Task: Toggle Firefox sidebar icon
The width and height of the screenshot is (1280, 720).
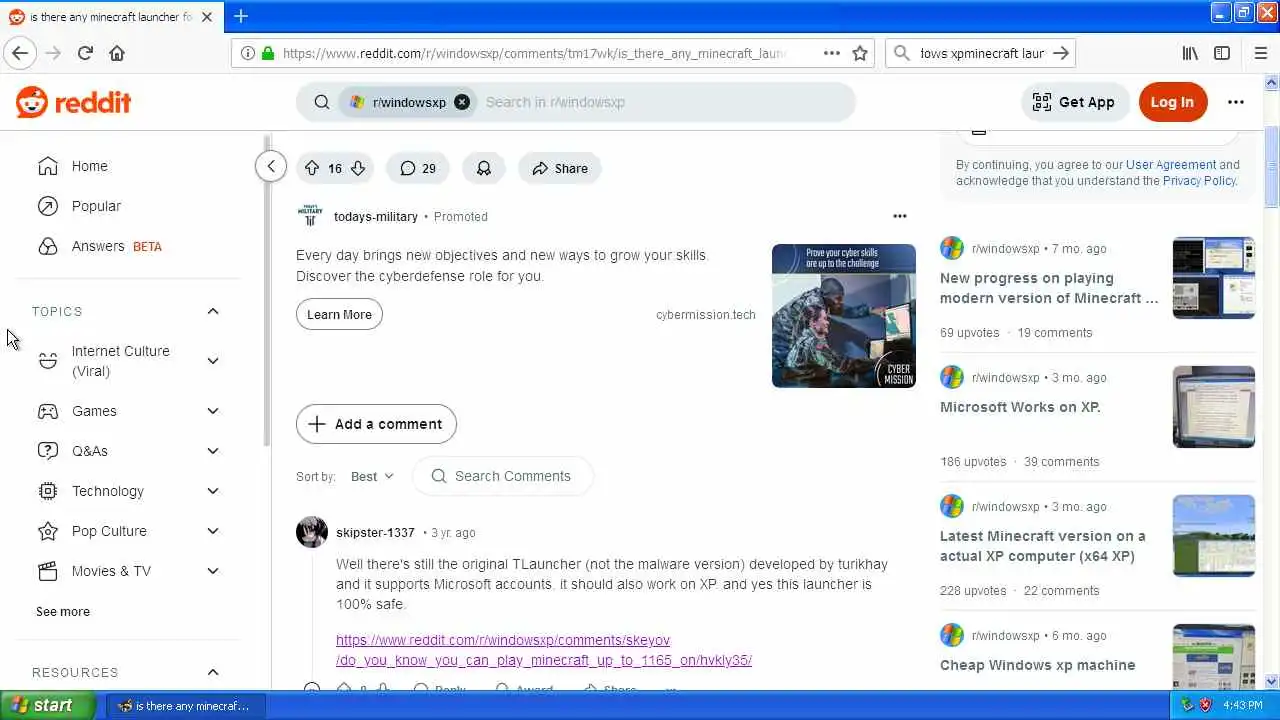Action: click(x=1222, y=53)
